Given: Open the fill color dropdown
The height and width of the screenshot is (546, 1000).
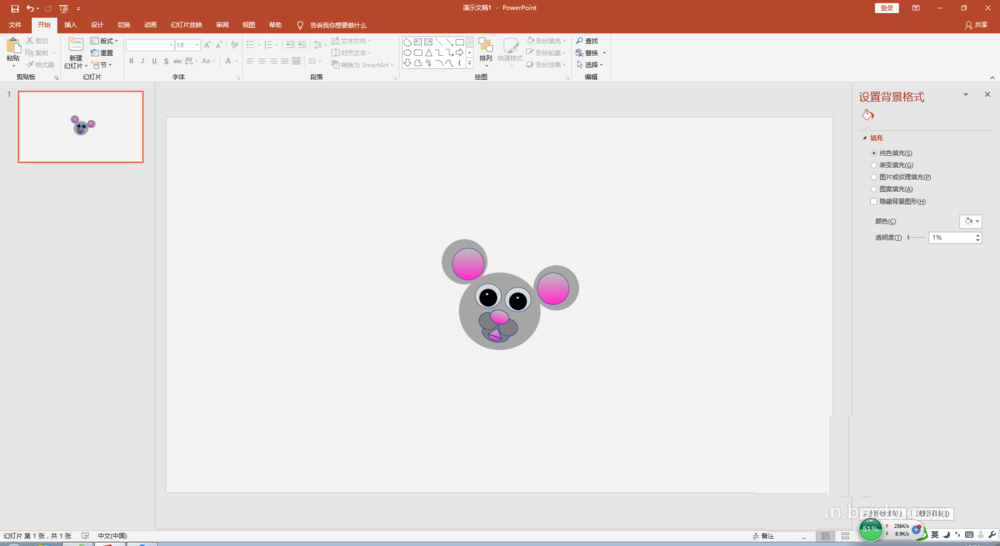Looking at the screenshot, I should (x=970, y=221).
